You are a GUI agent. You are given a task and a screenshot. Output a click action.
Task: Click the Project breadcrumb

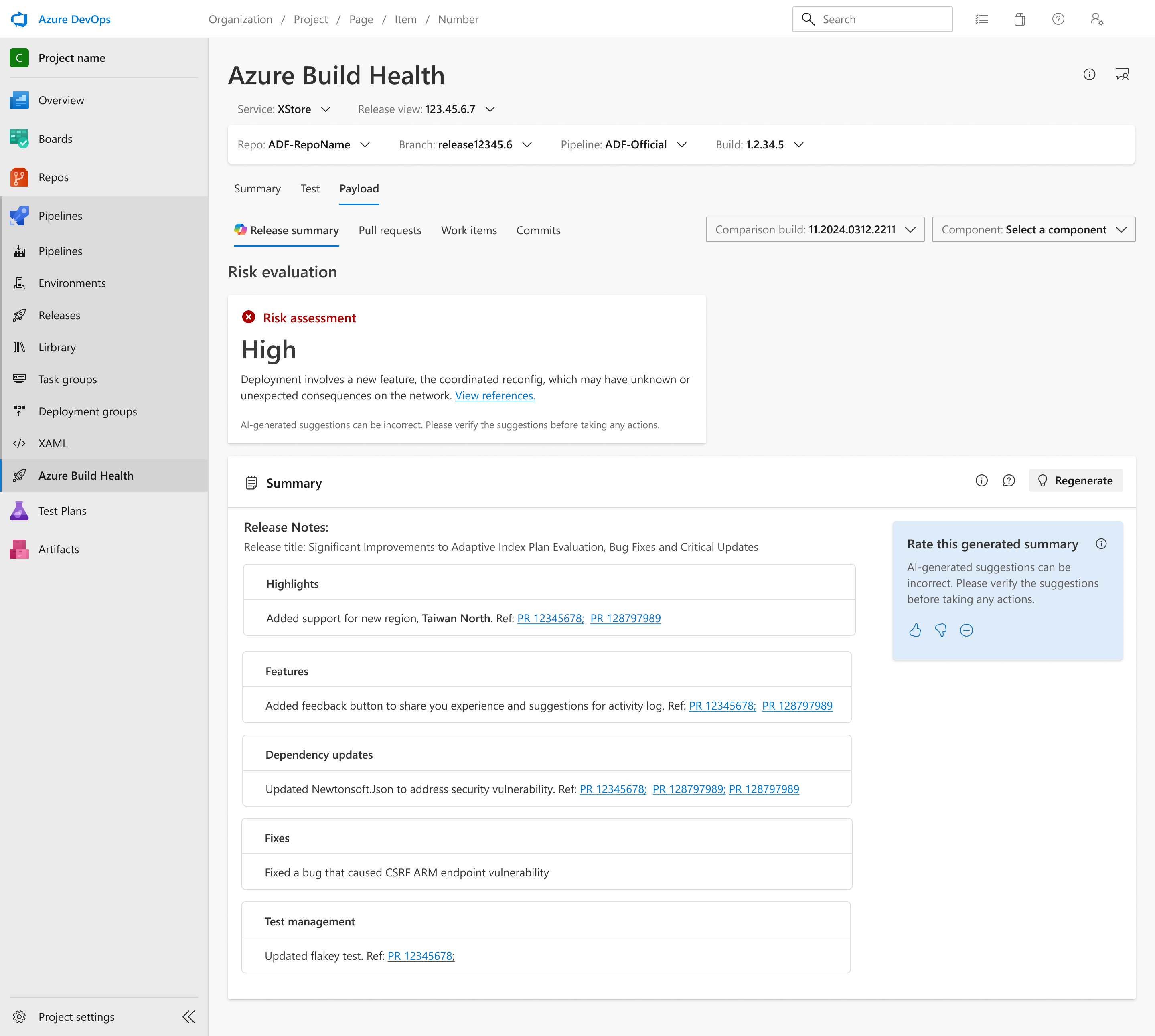pos(311,19)
